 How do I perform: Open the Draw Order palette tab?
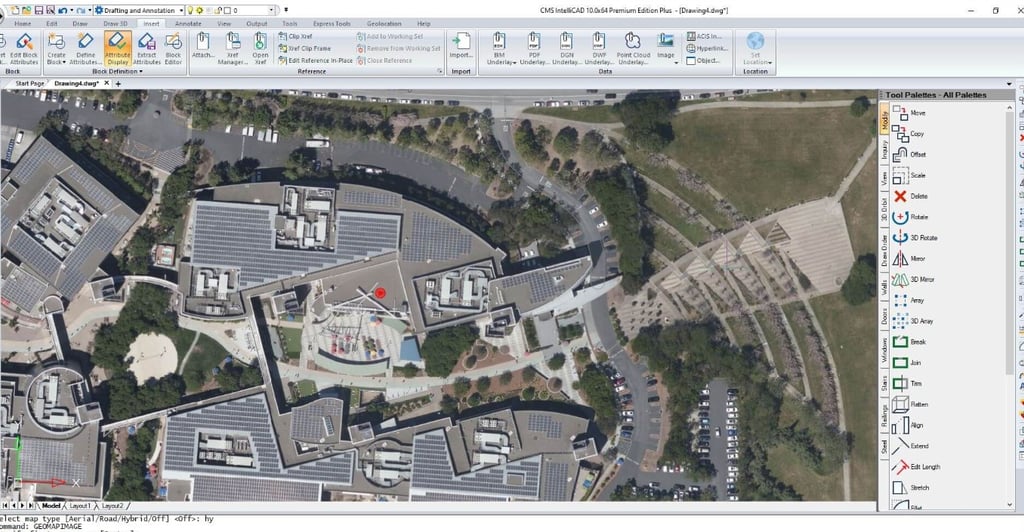(x=885, y=250)
